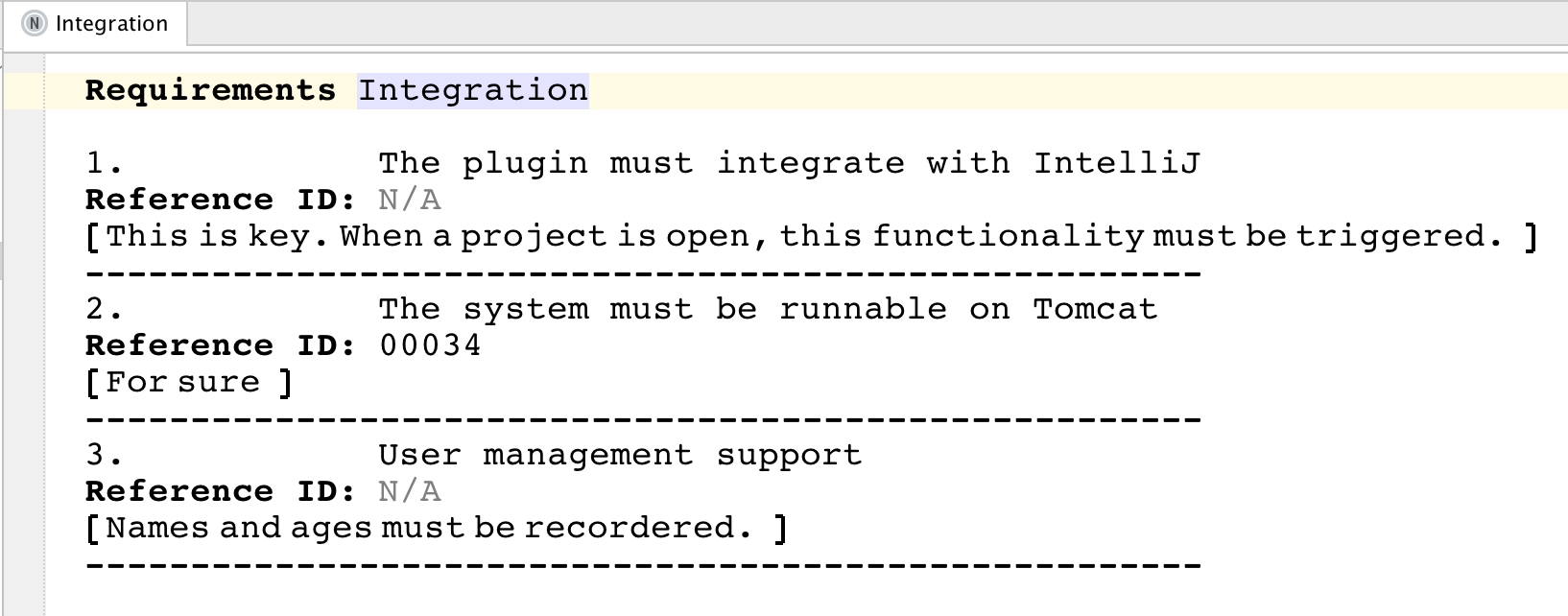Click the N/A reference ID of requirement 1

pyautogui.click(x=410, y=200)
